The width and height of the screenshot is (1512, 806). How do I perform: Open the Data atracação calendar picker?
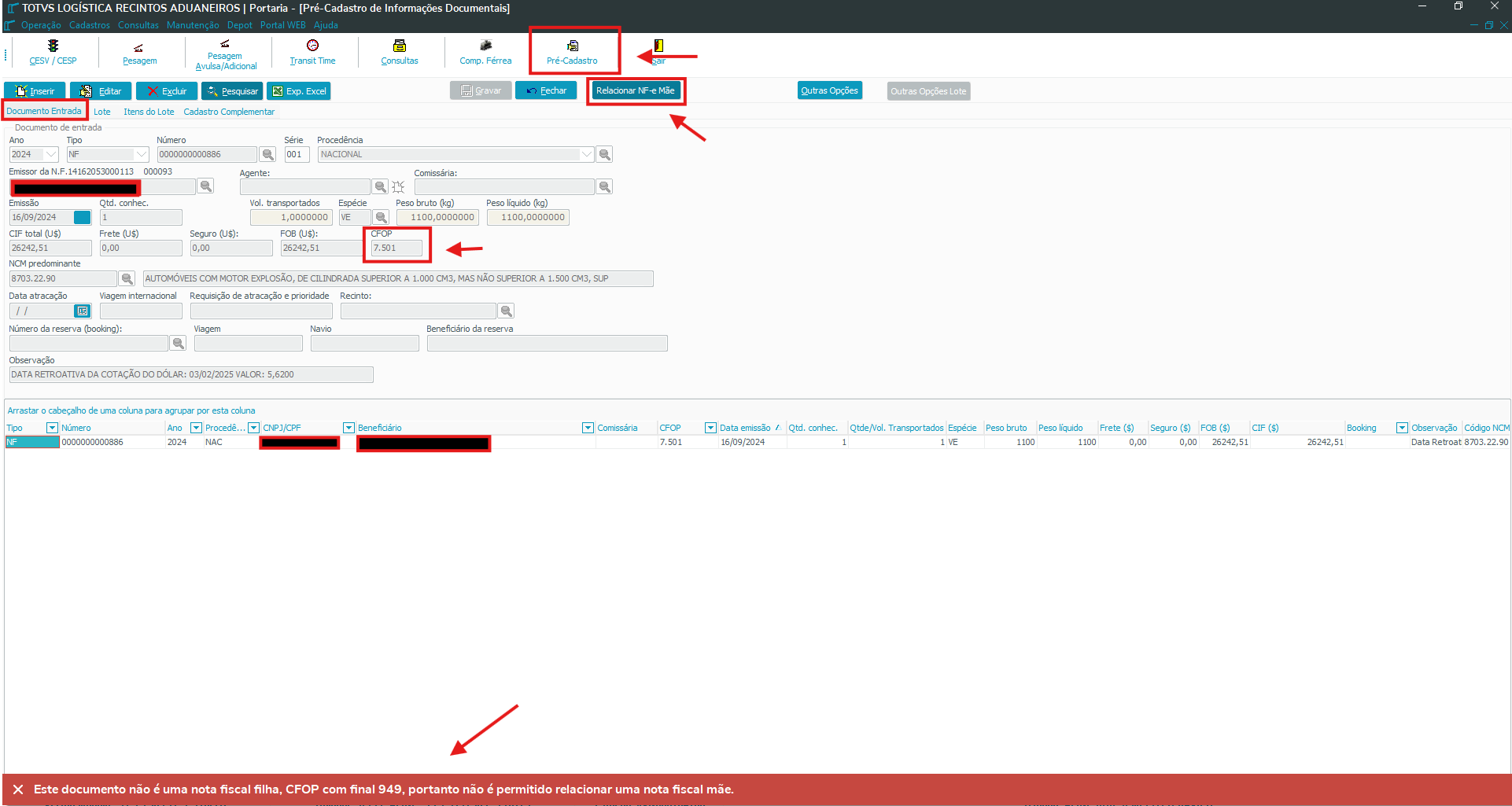point(82,311)
